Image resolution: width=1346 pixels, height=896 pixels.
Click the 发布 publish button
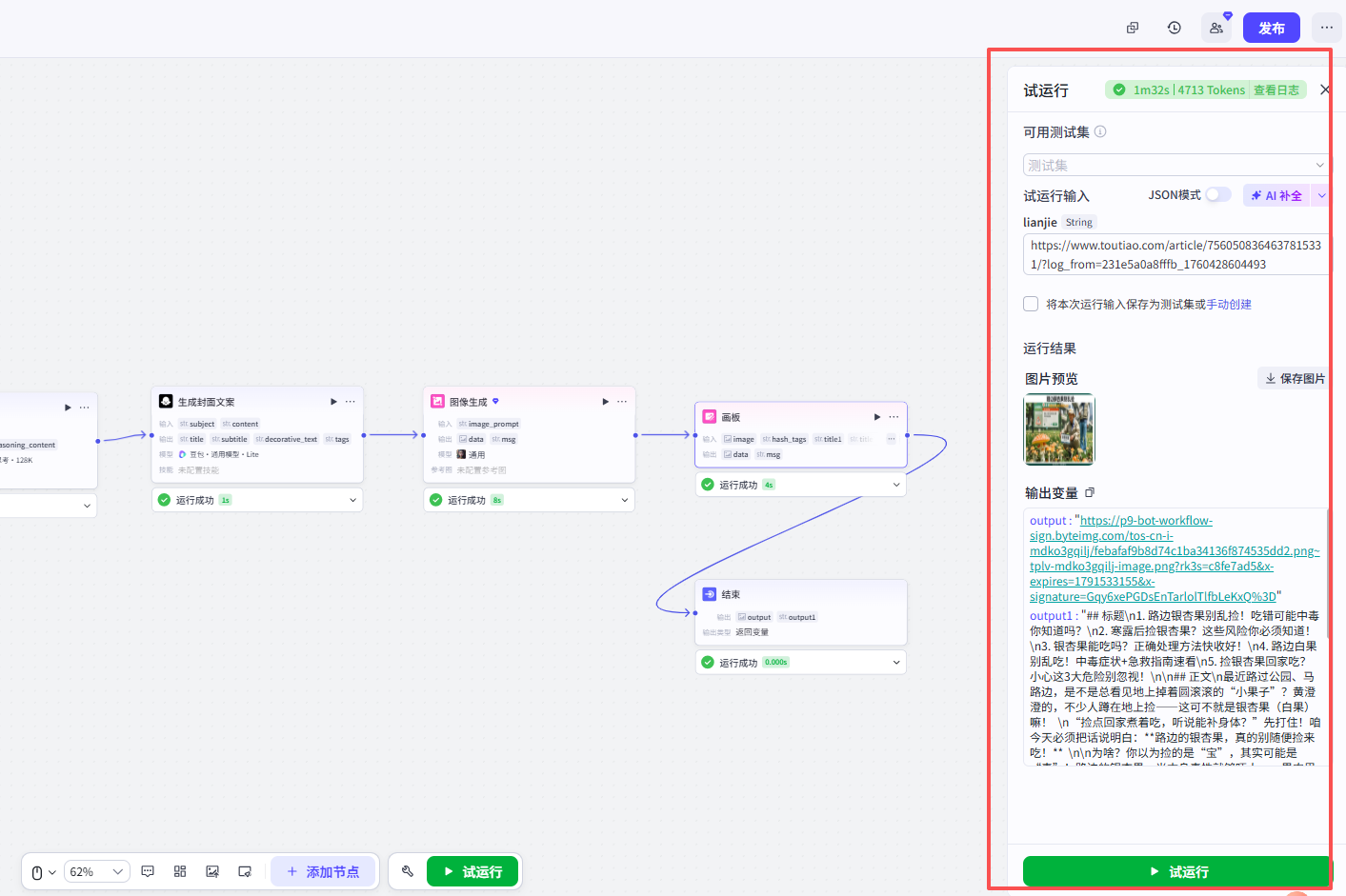pos(1272,28)
